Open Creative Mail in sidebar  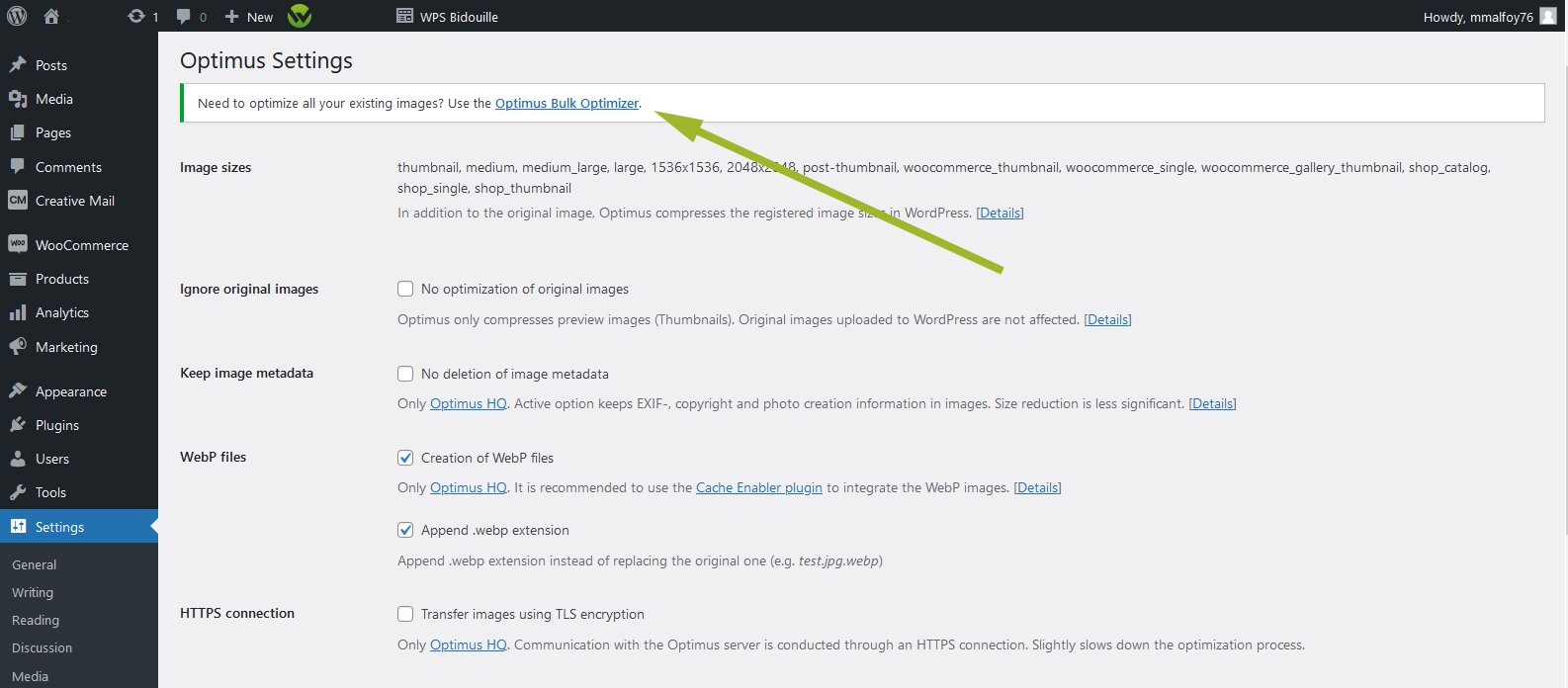[74, 201]
